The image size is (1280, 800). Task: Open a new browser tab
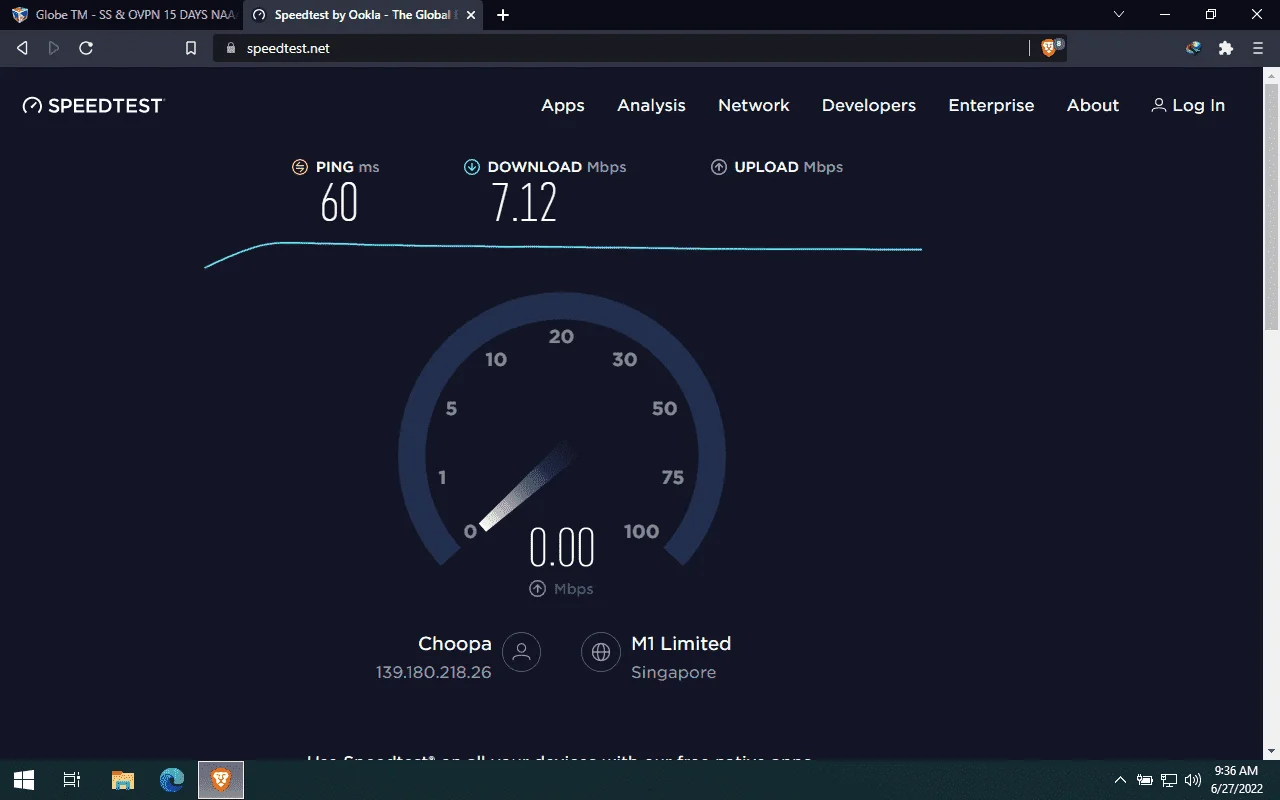coord(503,15)
